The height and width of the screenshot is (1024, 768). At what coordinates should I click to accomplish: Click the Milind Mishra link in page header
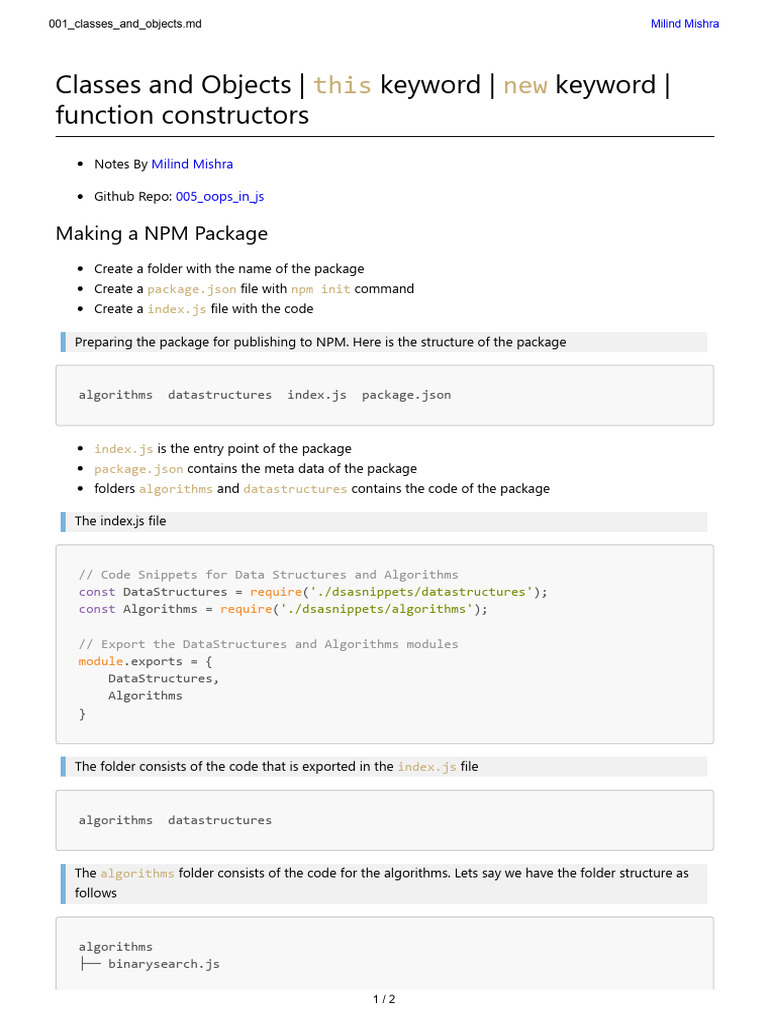point(684,24)
